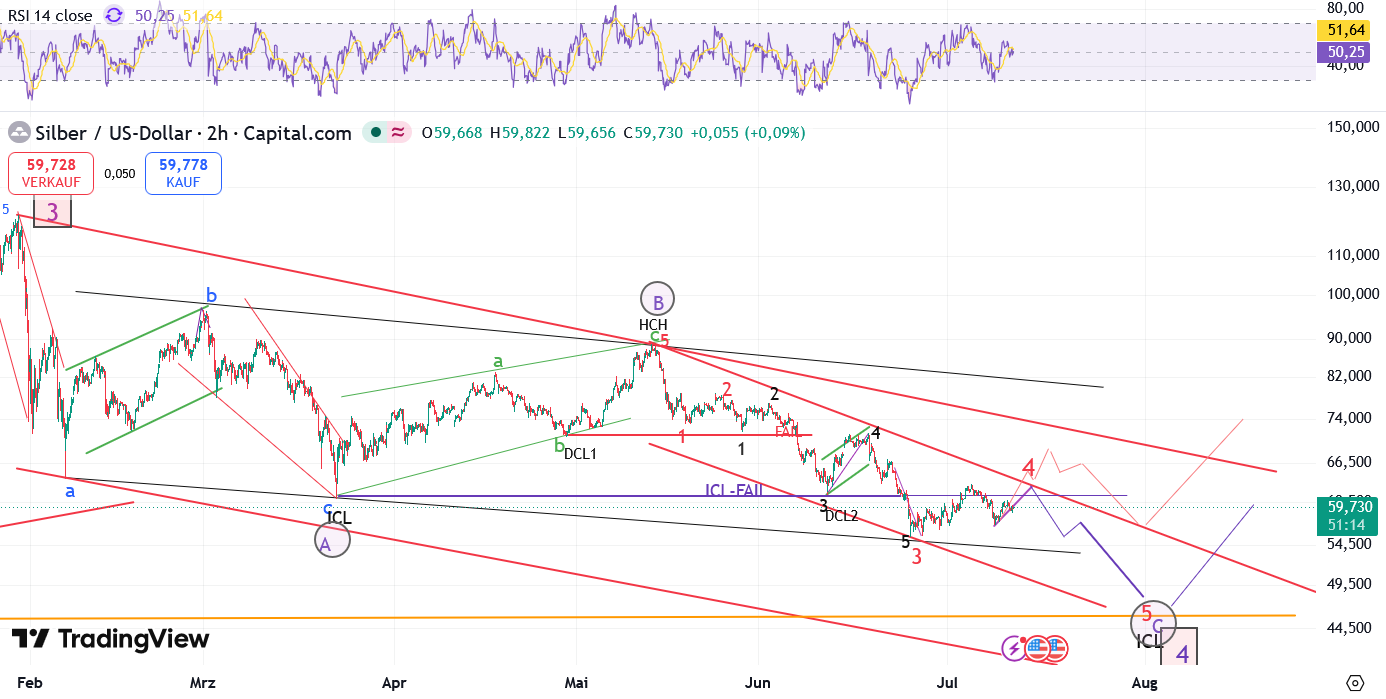1386x699 pixels.
Task: Click the Mai time axis label
Action: click(576, 683)
